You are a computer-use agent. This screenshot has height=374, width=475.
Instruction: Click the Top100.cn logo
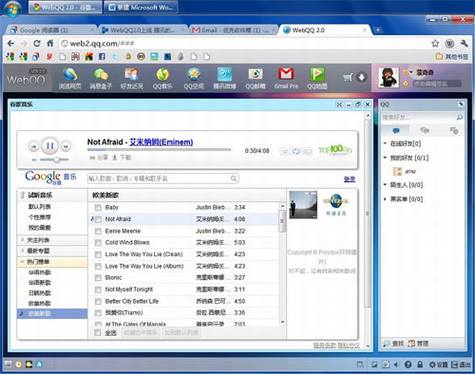pos(335,150)
